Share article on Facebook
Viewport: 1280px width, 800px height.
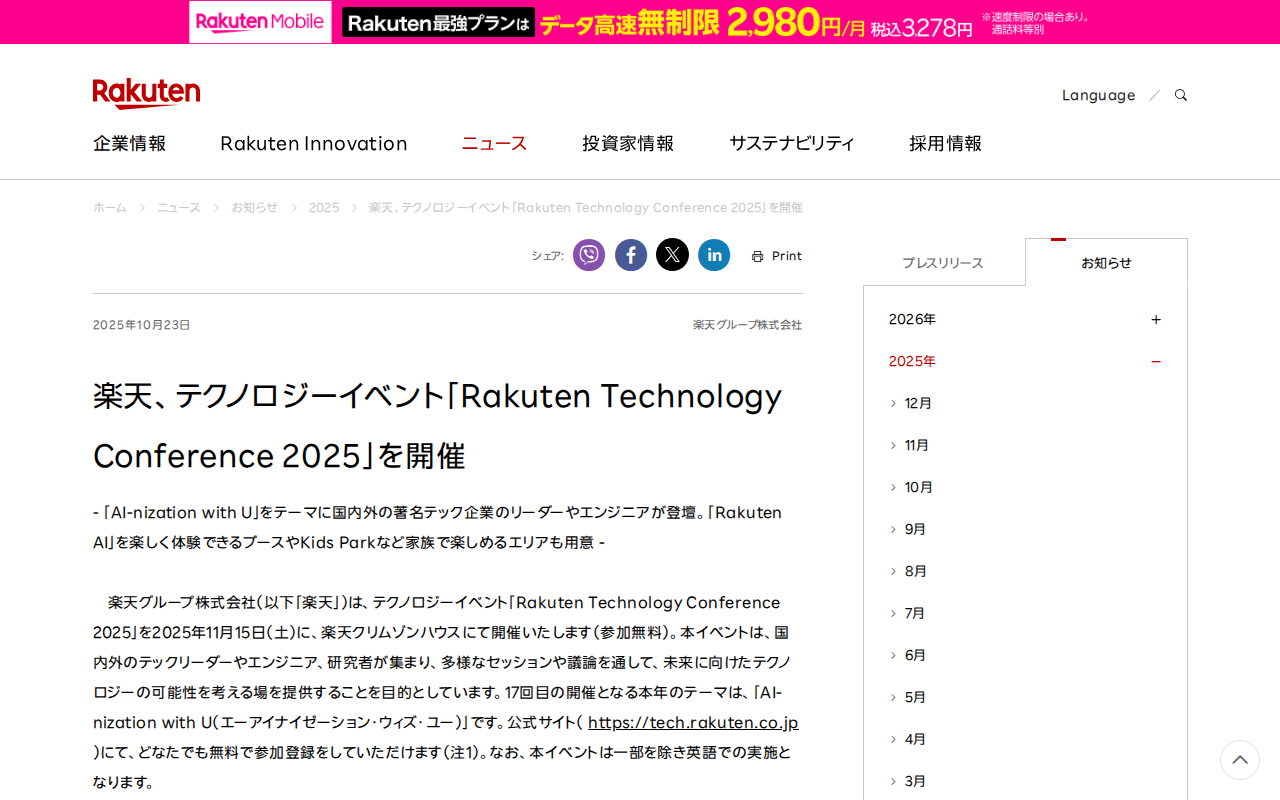pos(631,255)
